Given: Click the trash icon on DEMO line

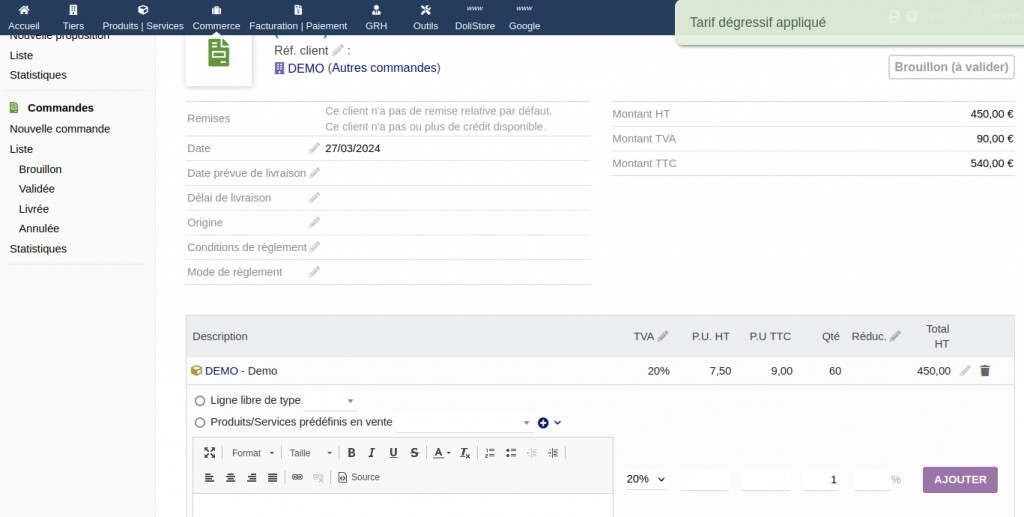Looking at the screenshot, I should point(984,371).
